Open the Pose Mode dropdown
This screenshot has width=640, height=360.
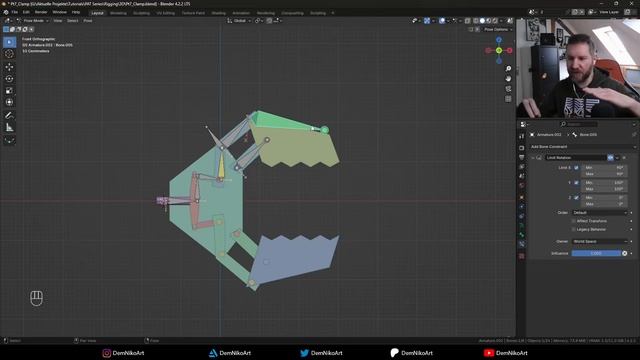coord(33,20)
